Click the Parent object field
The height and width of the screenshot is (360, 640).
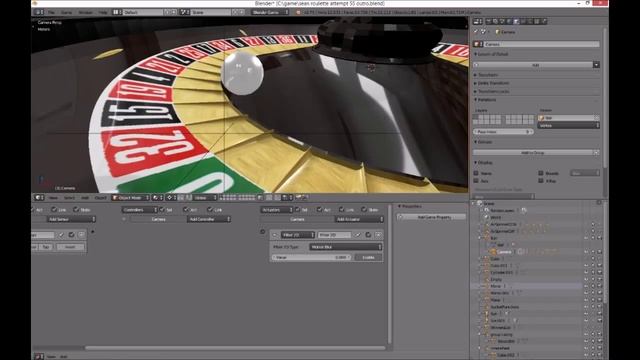click(x=569, y=118)
